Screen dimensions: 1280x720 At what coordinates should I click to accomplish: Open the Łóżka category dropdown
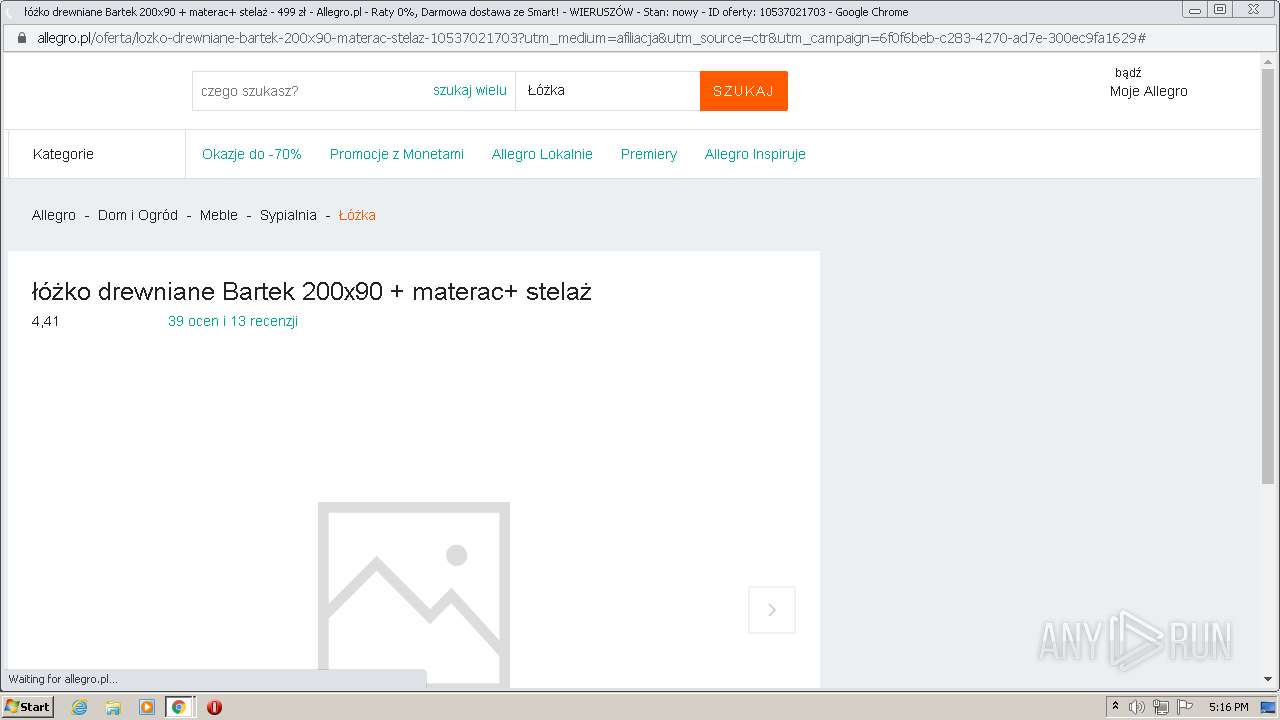[x=608, y=91]
